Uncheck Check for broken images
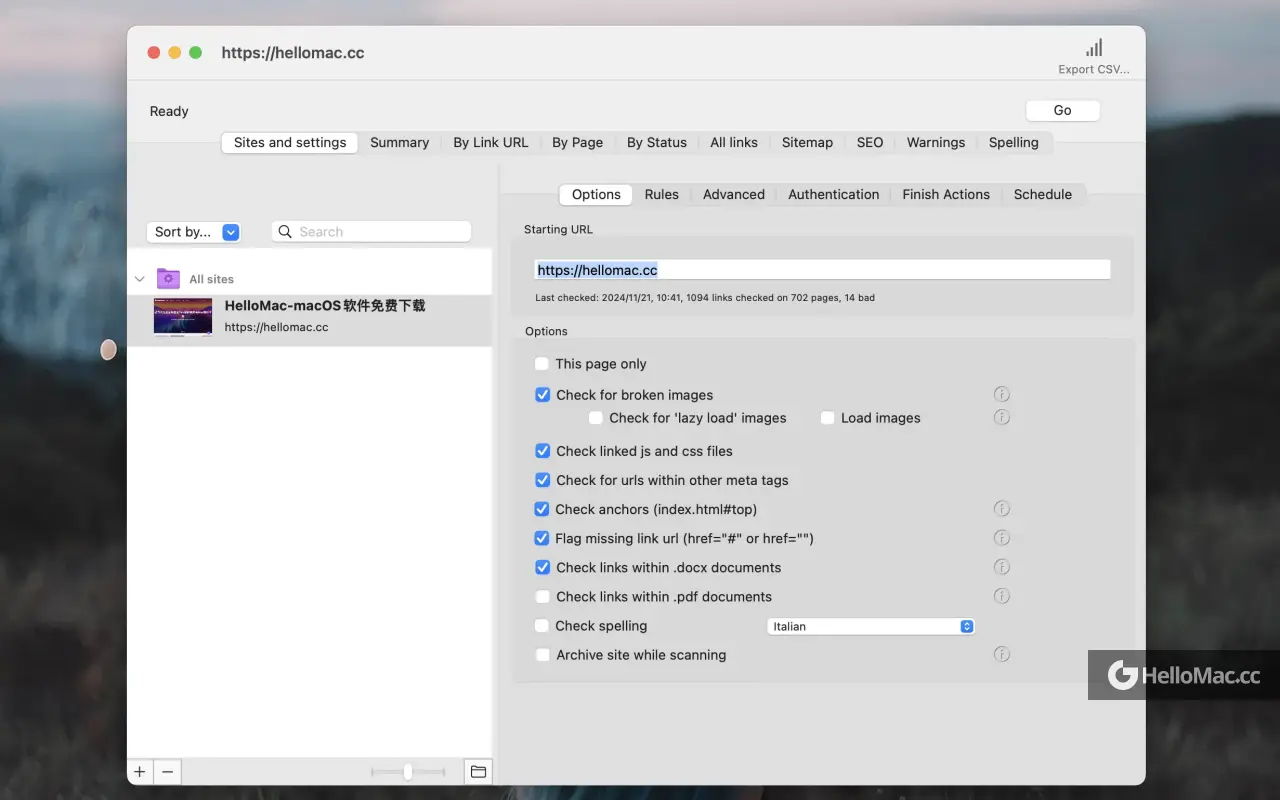This screenshot has height=800, width=1280. (542, 395)
